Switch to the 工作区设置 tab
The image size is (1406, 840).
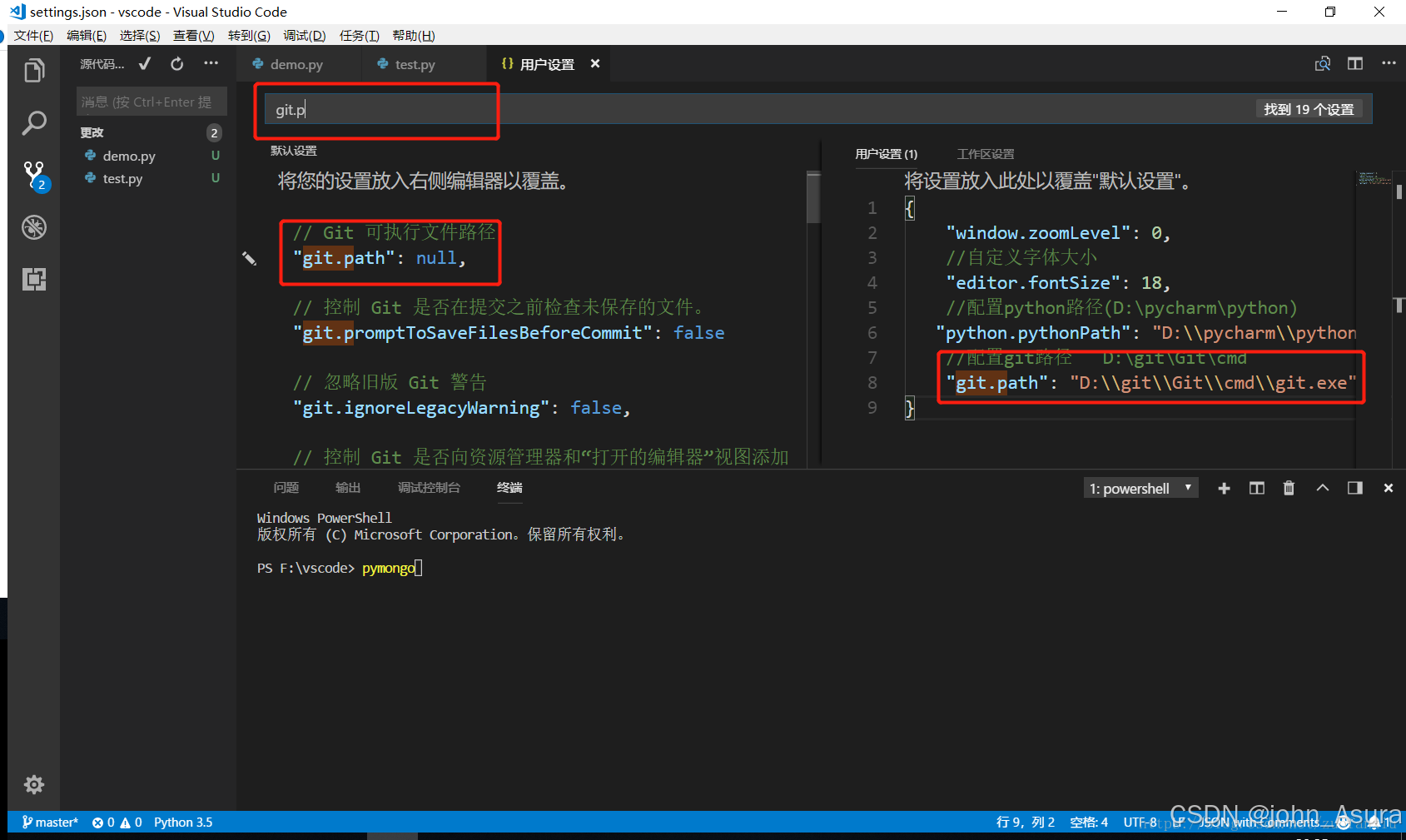(x=986, y=154)
